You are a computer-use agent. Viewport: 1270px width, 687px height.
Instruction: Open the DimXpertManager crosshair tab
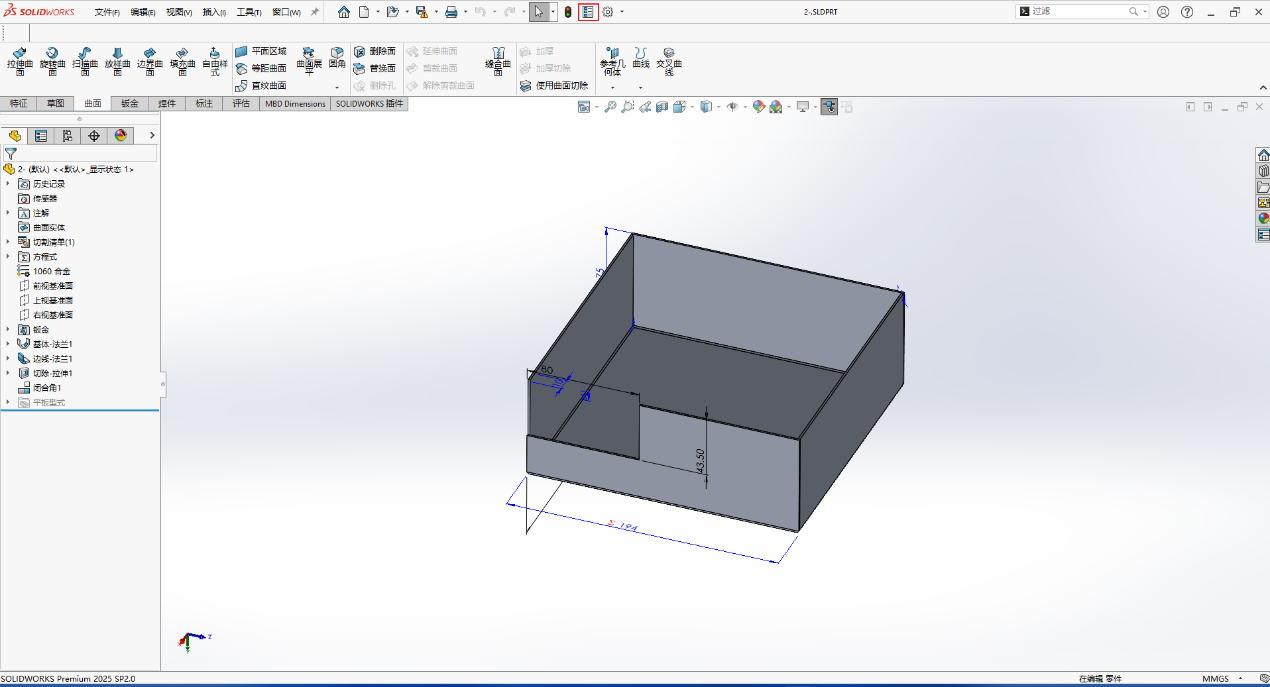coord(94,136)
